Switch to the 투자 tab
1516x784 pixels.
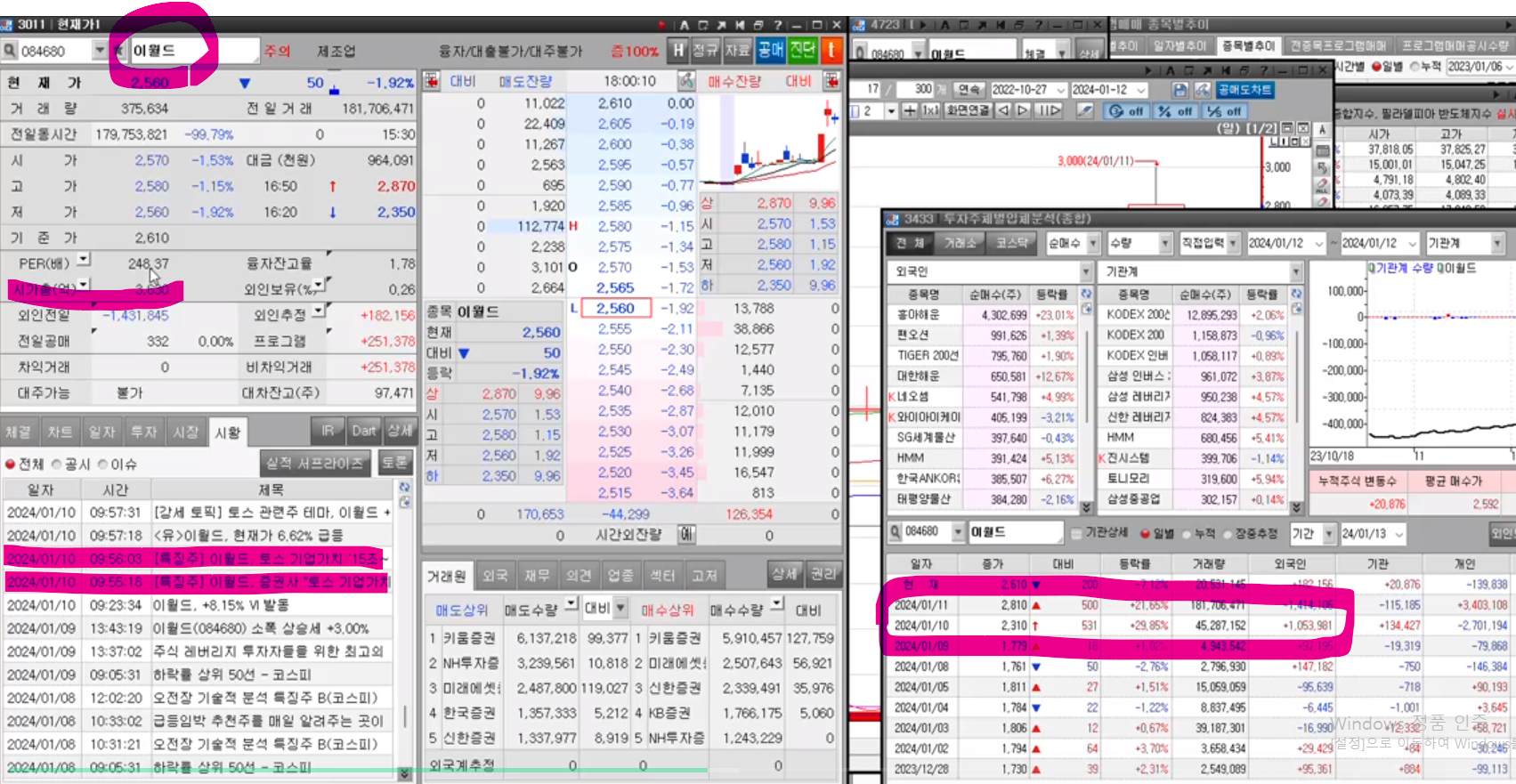click(x=143, y=432)
